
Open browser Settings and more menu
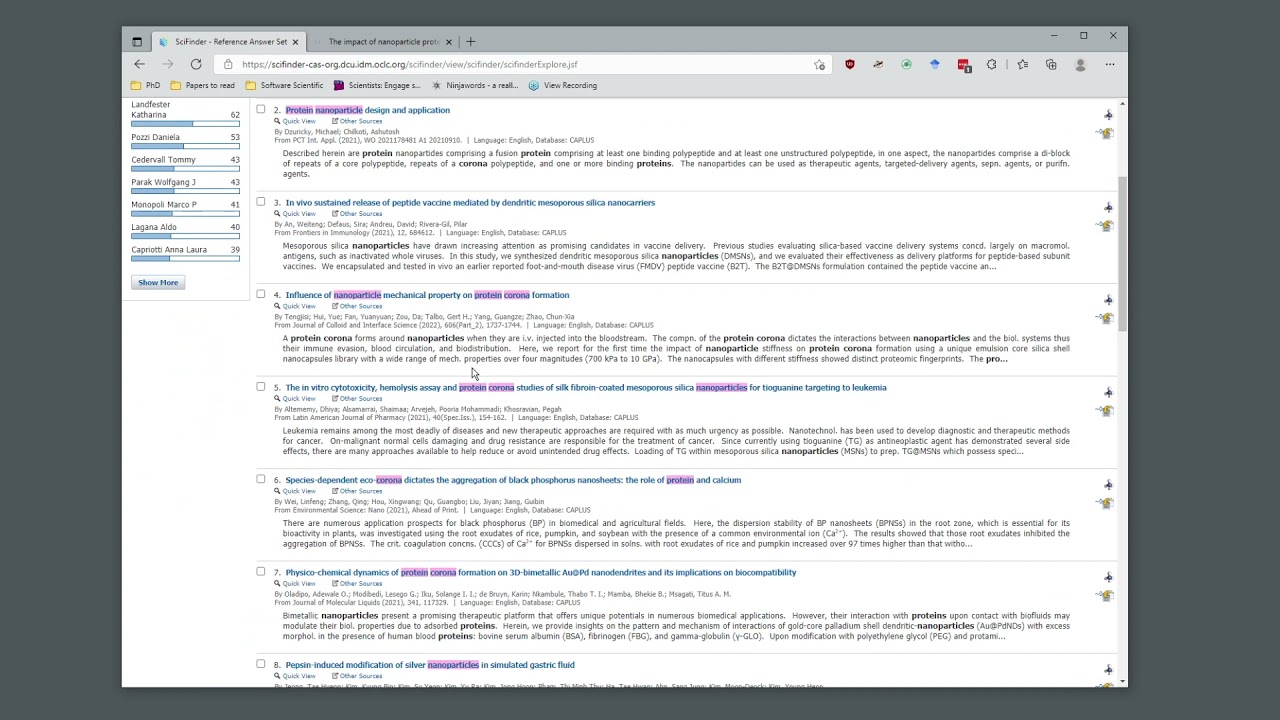click(1110, 64)
